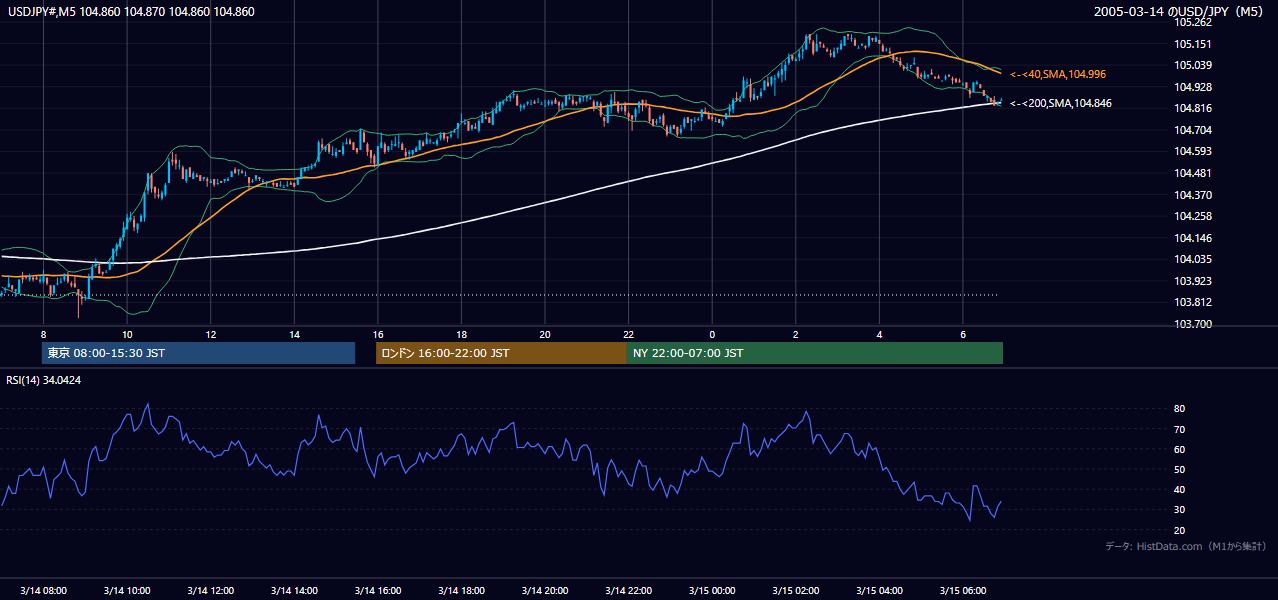Click price axis value 104.370

1193,195
